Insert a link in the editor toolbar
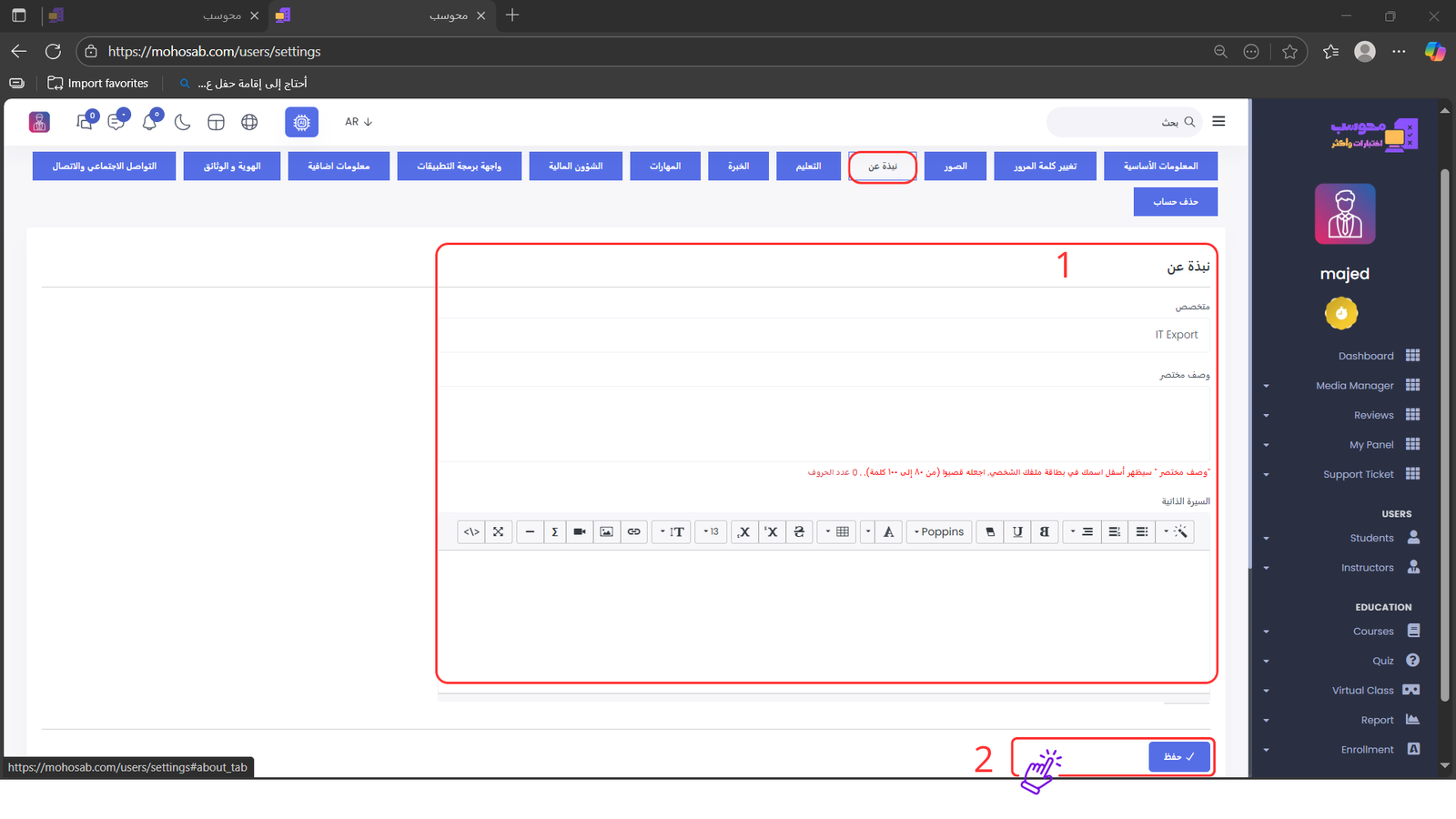 click(x=634, y=532)
